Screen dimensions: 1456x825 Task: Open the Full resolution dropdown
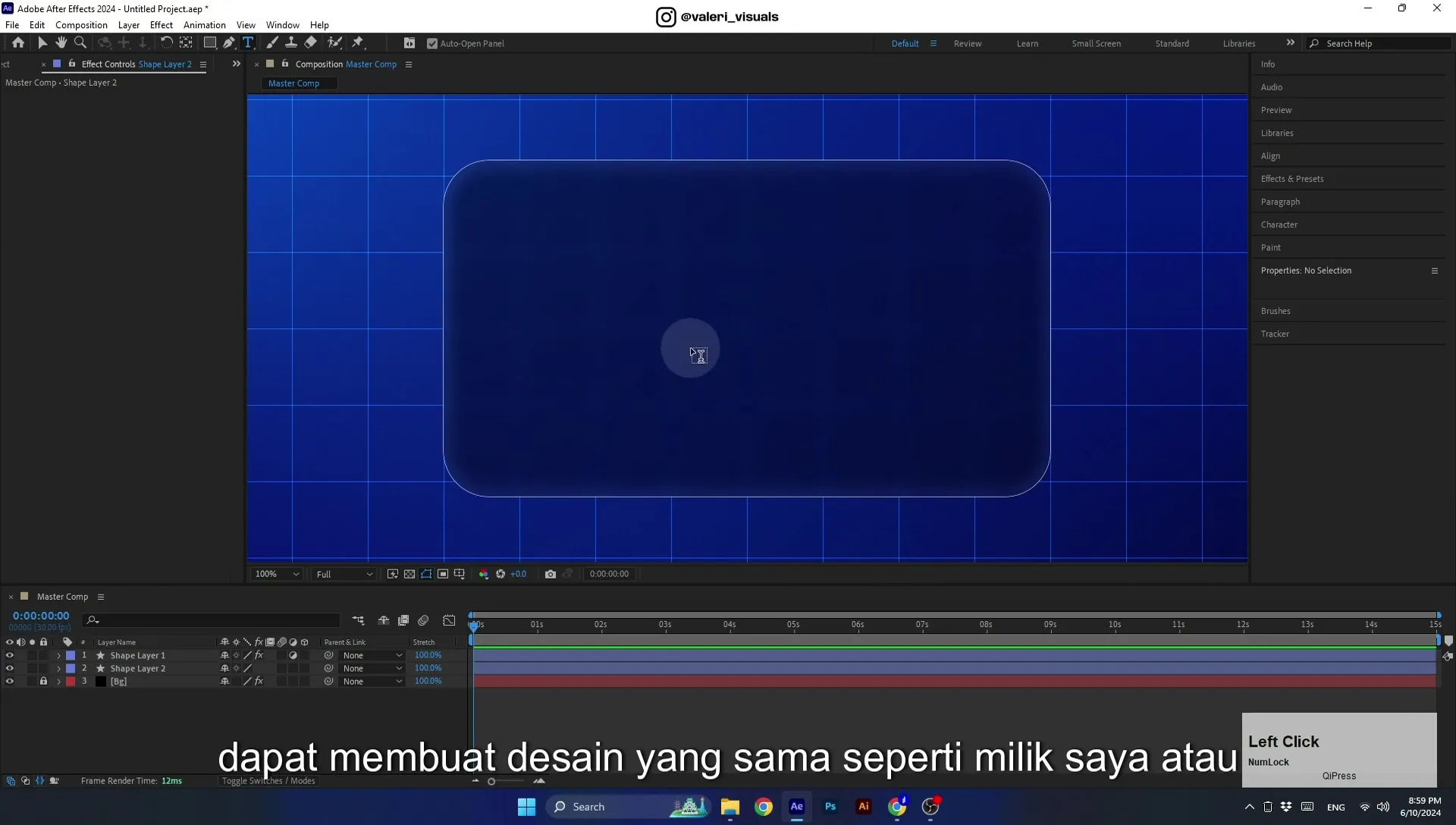344,574
